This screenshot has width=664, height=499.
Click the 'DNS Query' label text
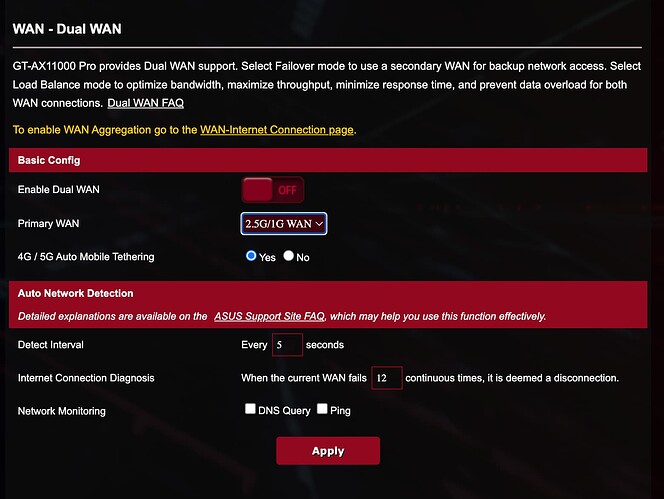click(x=284, y=410)
